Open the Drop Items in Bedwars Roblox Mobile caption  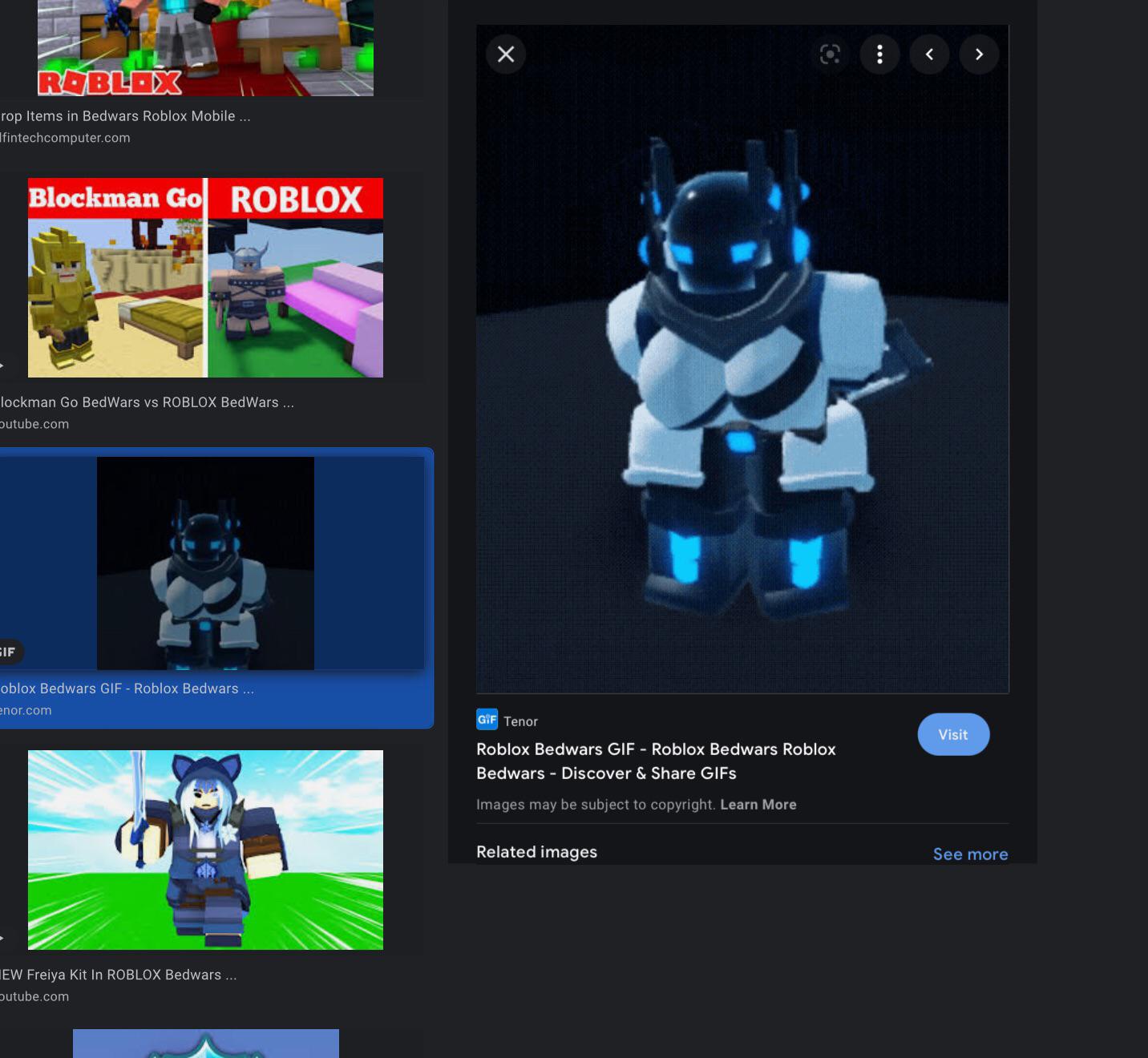click(x=126, y=116)
